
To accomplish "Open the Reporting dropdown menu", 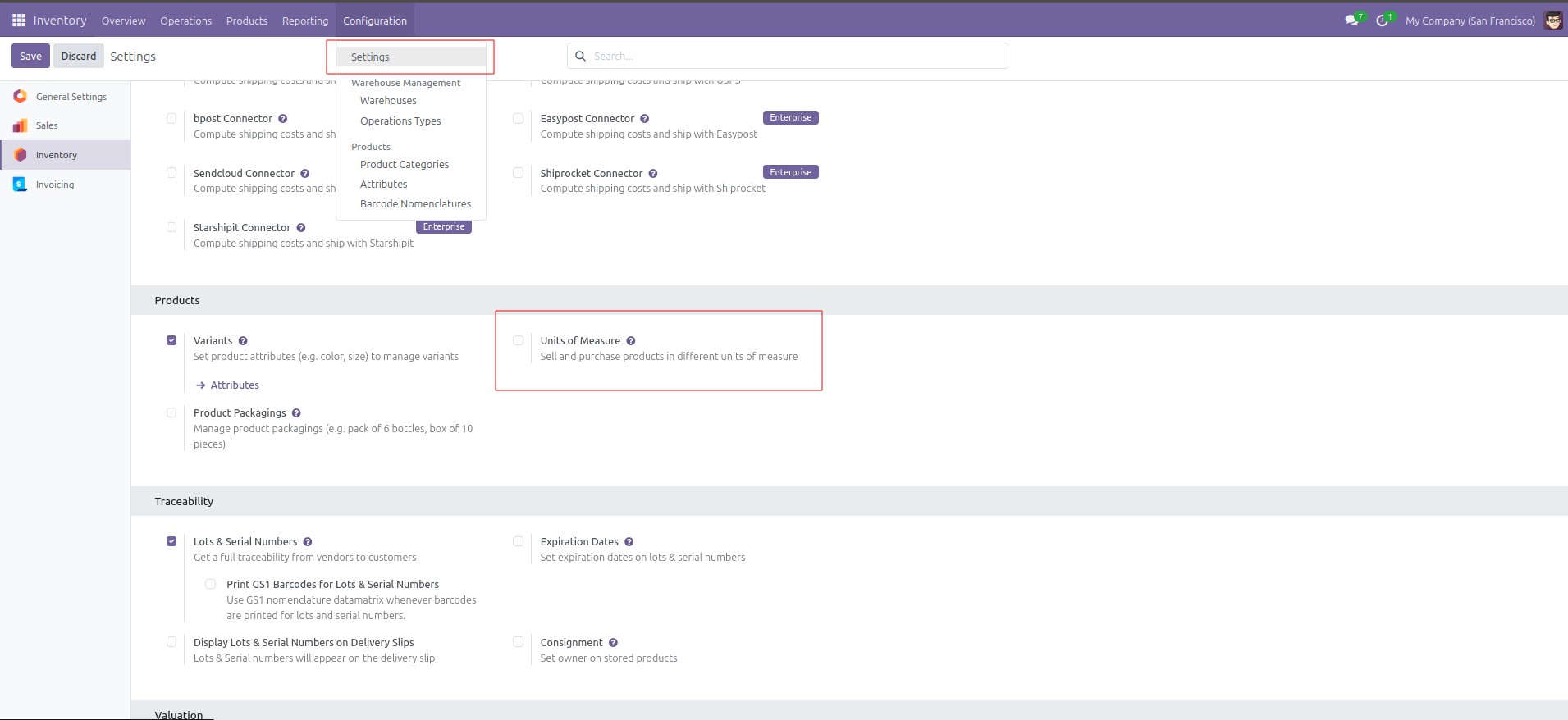I will [304, 21].
